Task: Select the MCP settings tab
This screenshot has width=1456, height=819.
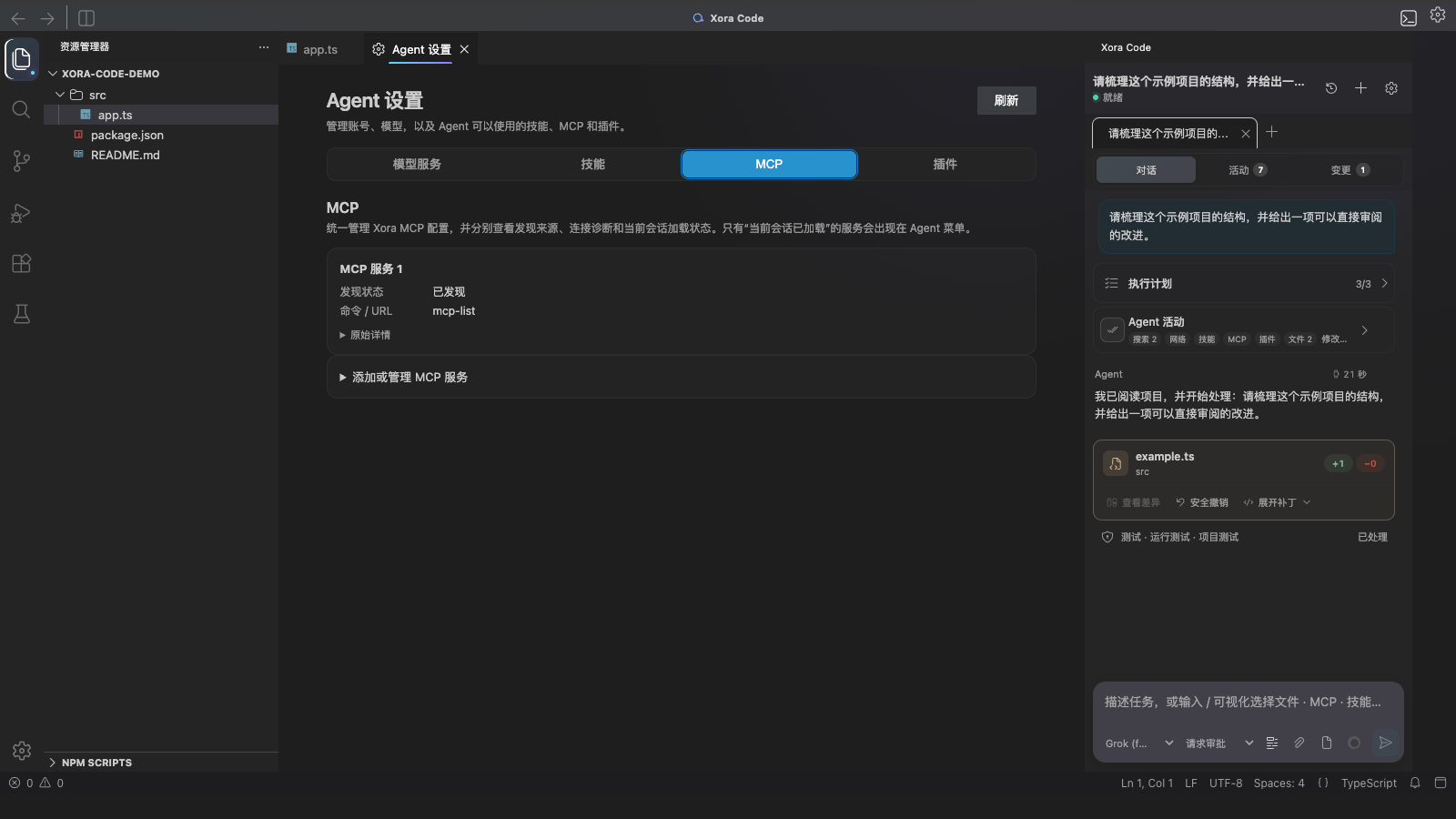Action: pyautogui.click(x=769, y=164)
